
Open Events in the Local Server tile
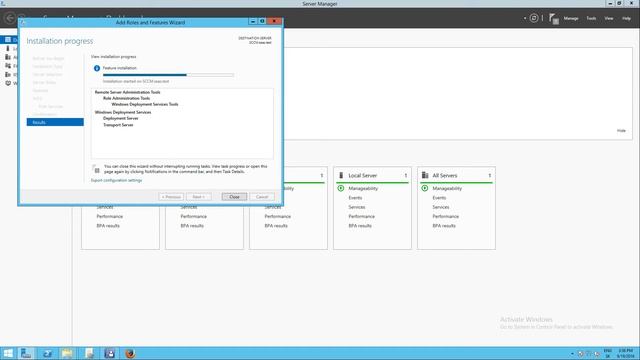[x=355, y=198]
